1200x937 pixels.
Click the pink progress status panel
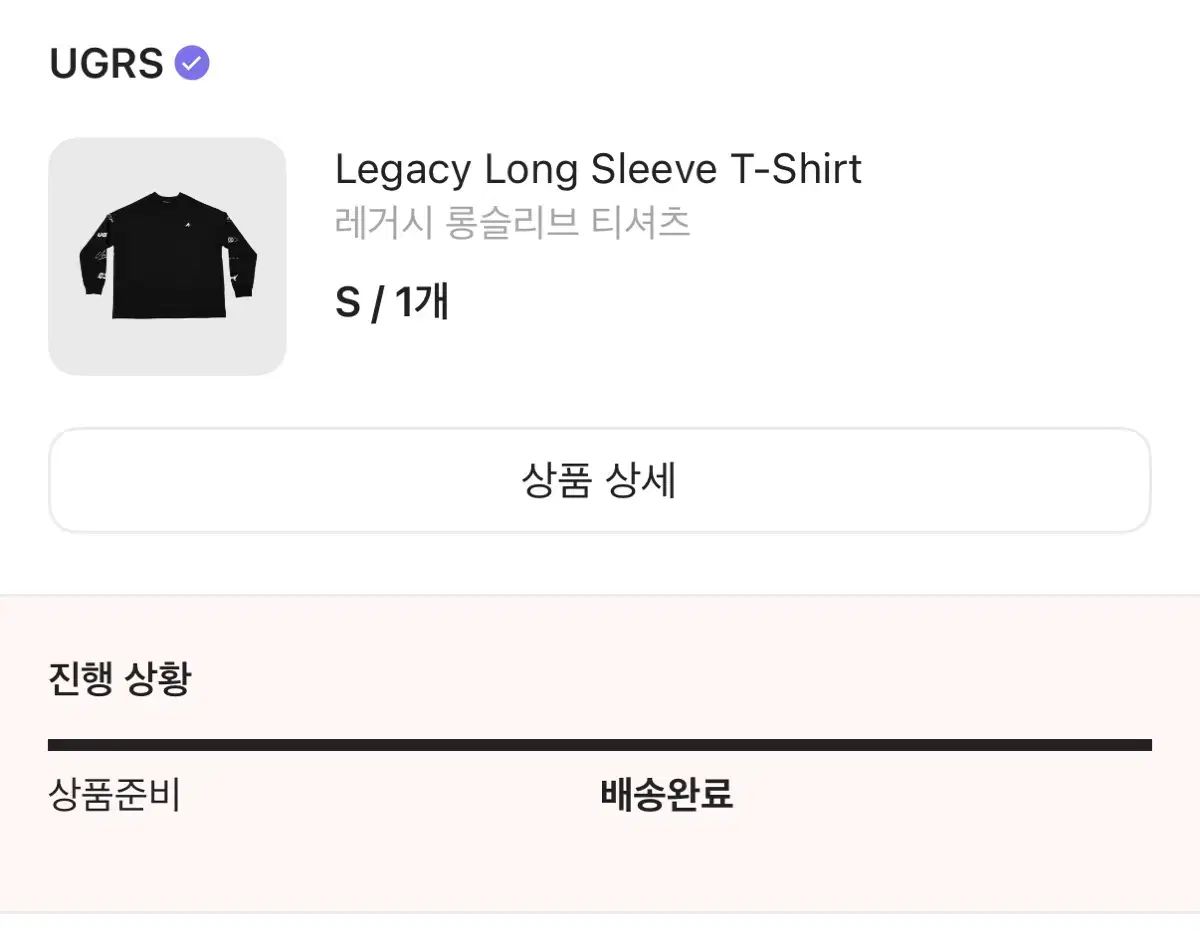pos(900,850)
